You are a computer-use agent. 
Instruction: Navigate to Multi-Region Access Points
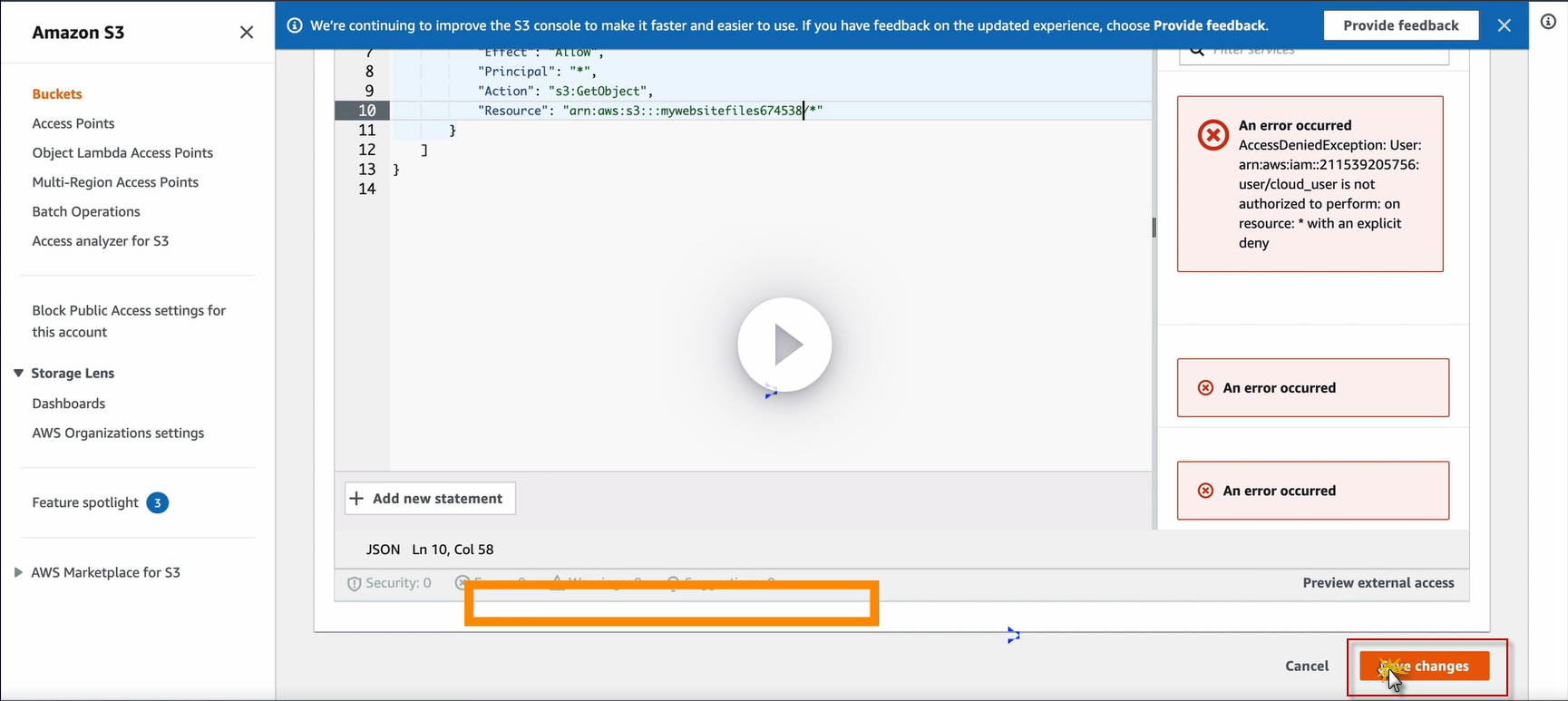115,182
